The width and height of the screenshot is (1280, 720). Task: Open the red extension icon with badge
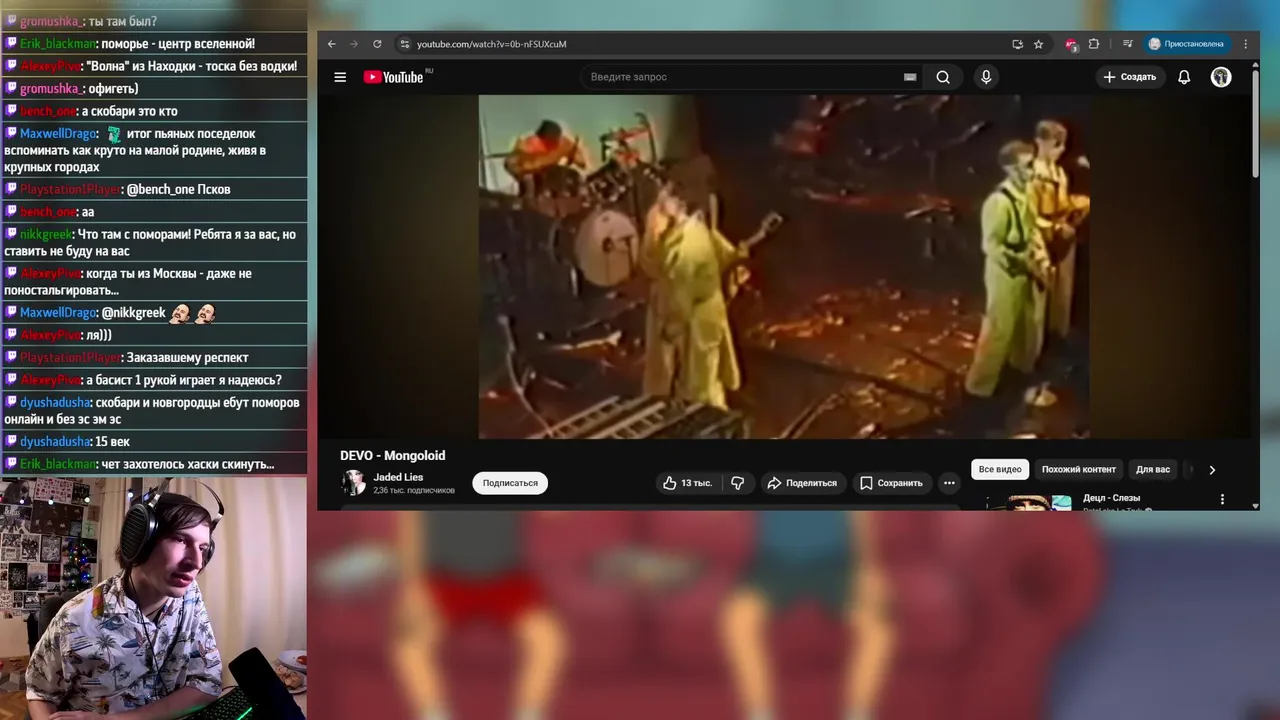[x=1071, y=44]
